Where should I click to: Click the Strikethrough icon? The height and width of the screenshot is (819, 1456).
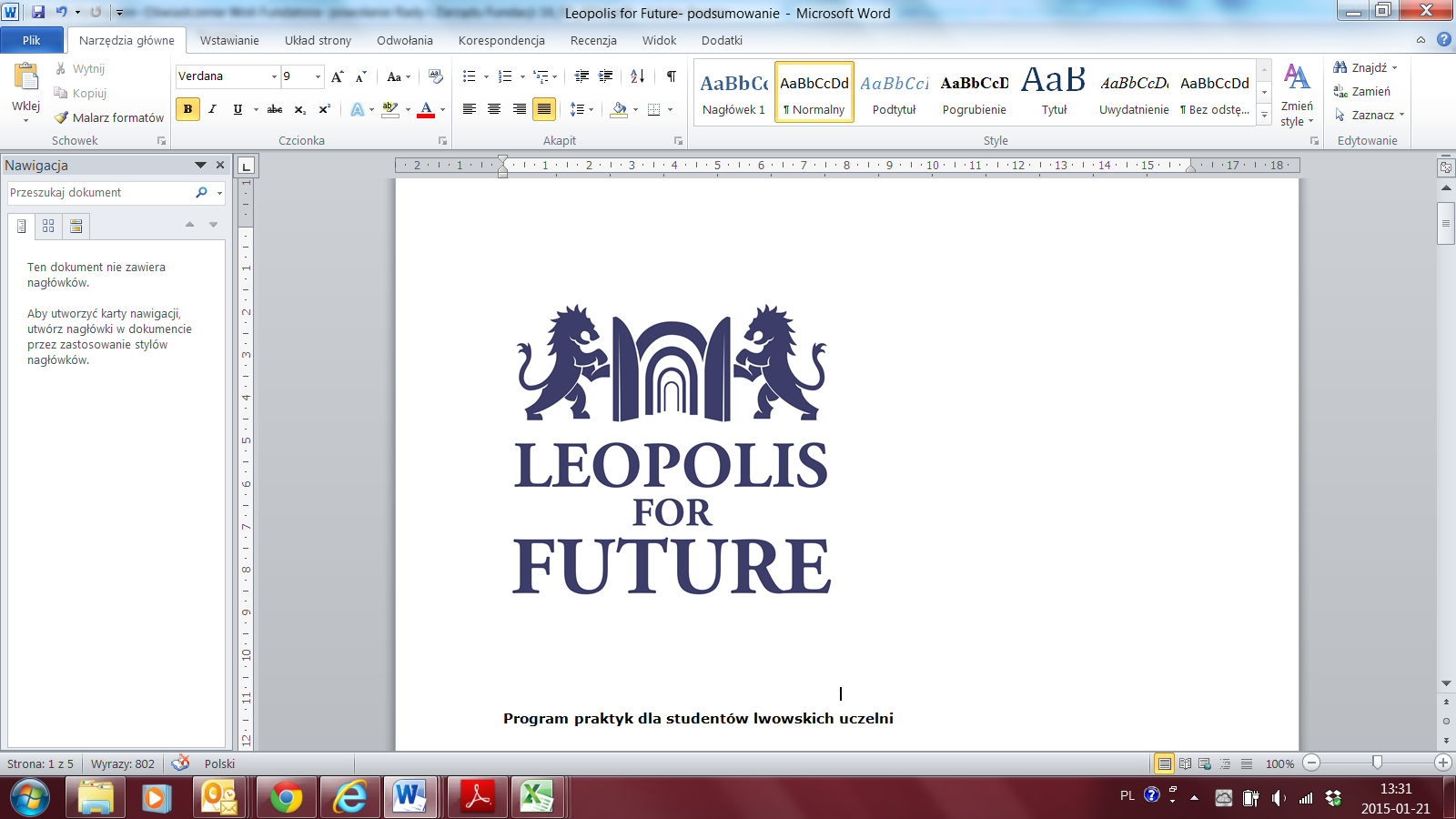[275, 109]
